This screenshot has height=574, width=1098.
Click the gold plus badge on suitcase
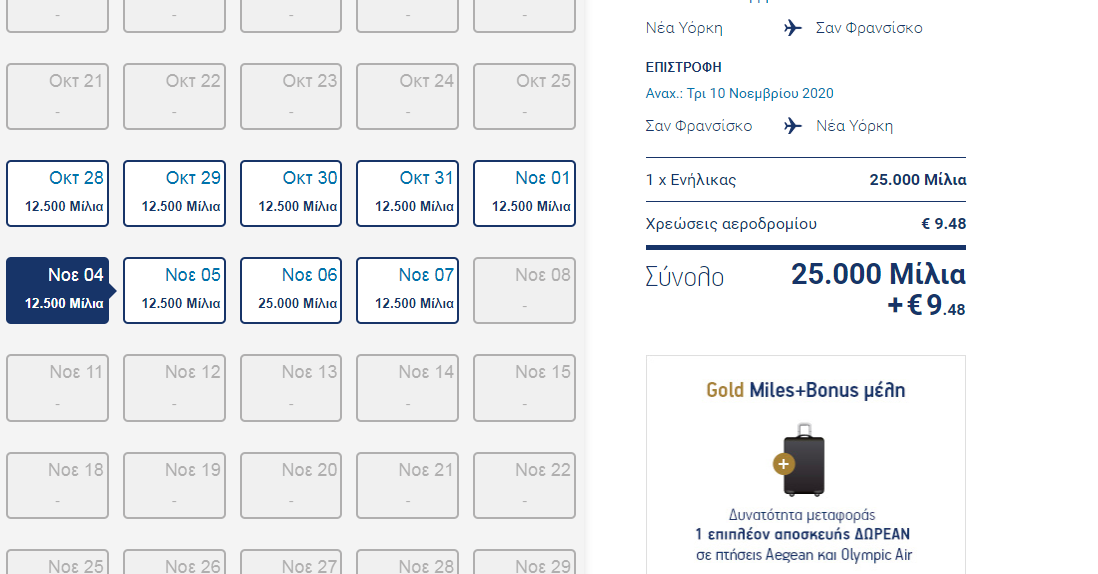(783, 464)
